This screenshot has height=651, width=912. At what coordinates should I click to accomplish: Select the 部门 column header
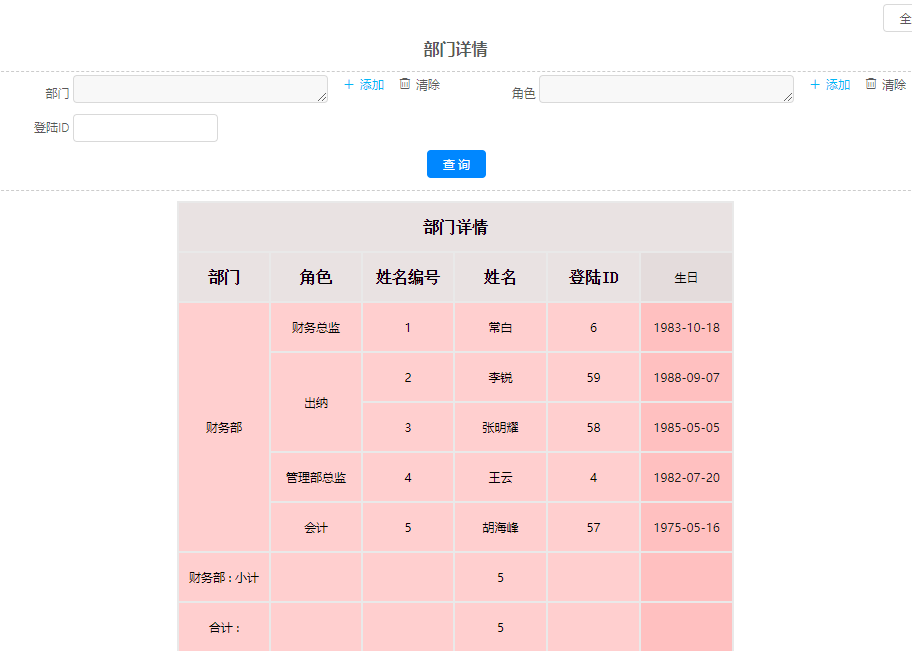pyautogui.click(x=224, y=277)
